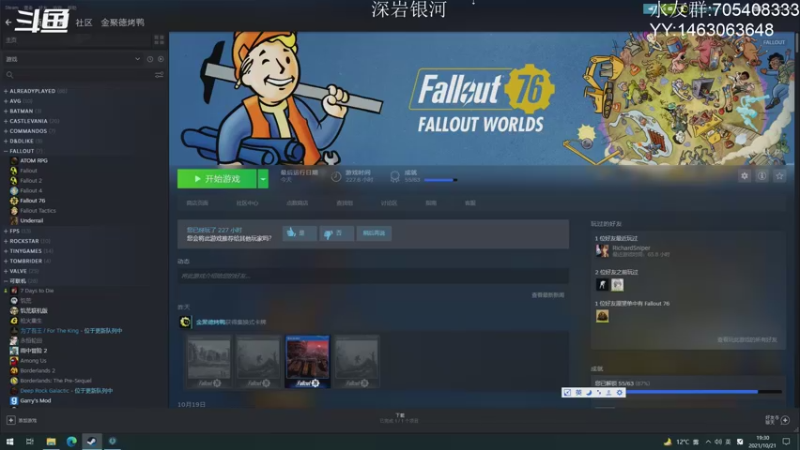Image resolution: width=800 pixels, height=450 pixels.
Task: Select Borderlands 2 in library list
Action: (37, 370)
